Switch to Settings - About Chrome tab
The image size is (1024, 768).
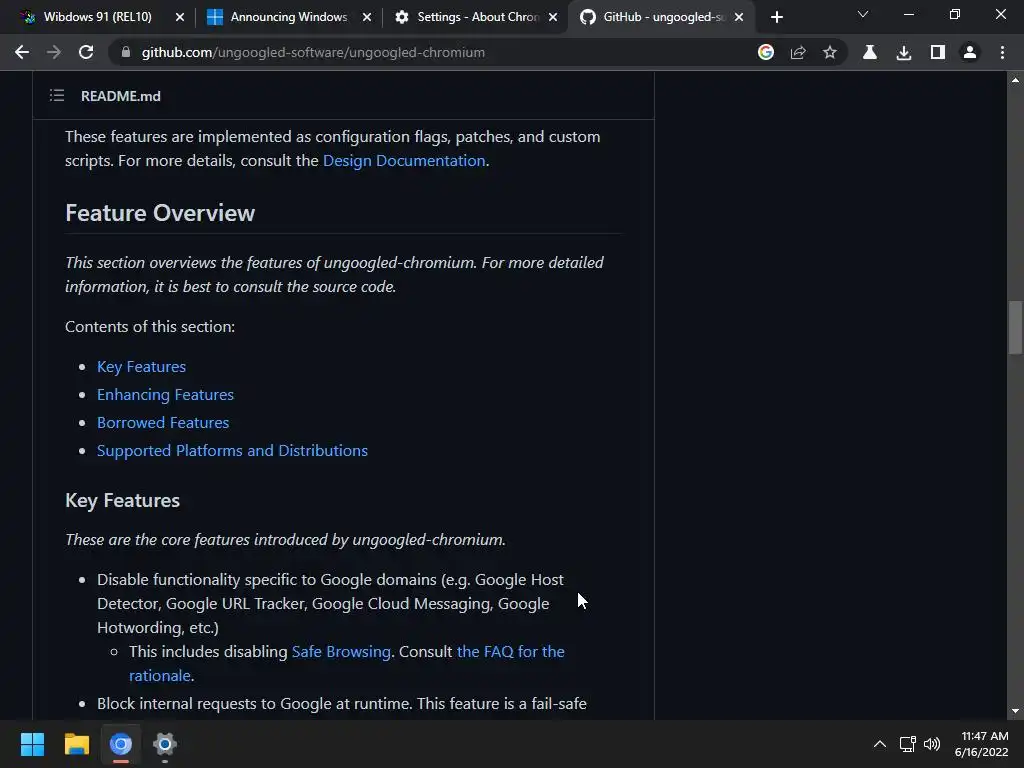coord(478,17)
